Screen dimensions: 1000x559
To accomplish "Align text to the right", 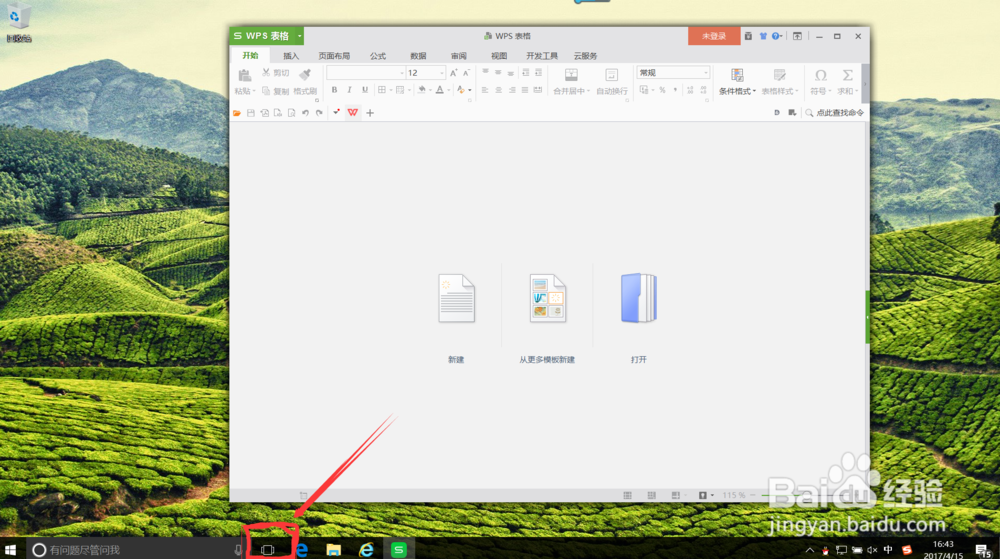I will [x=511, y=91].
